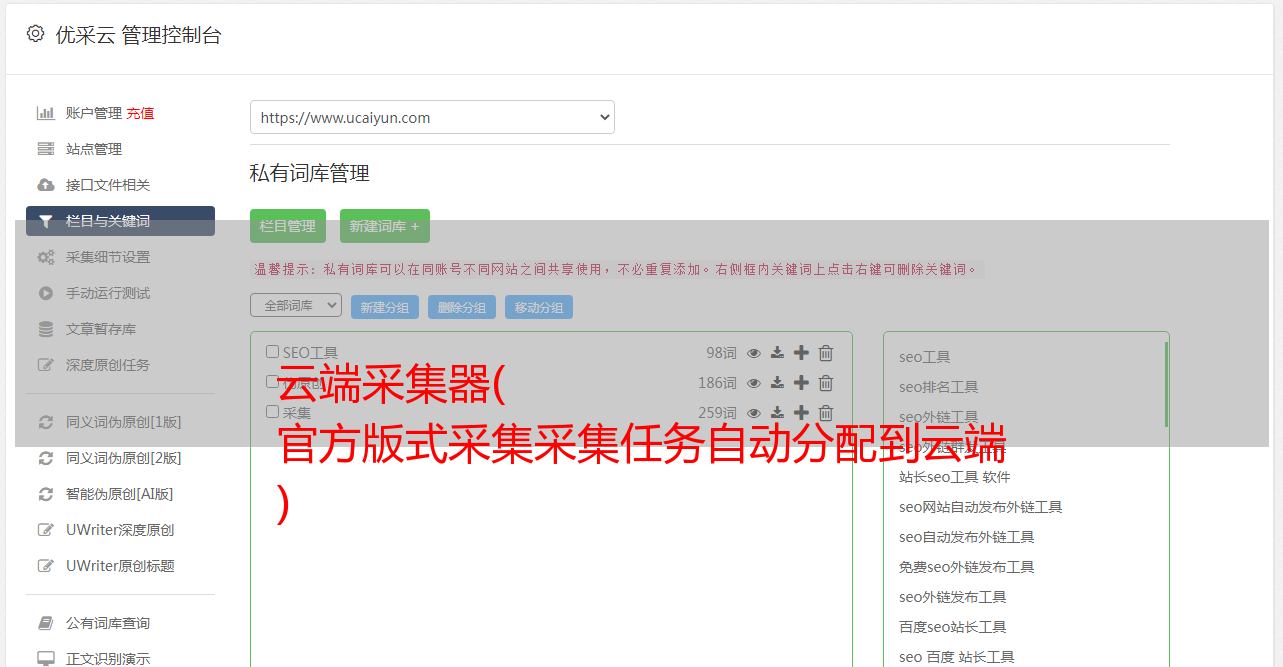
Task: Add keywords to SEO工具 with plus icon
Action: pos(801,353)
